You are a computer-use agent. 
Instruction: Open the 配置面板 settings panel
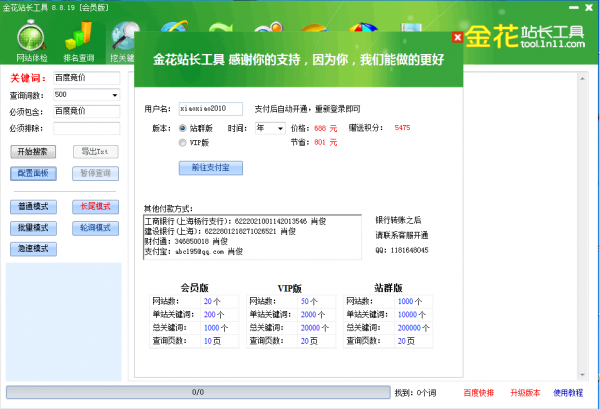pyautogui.click(x=33, y=173)
